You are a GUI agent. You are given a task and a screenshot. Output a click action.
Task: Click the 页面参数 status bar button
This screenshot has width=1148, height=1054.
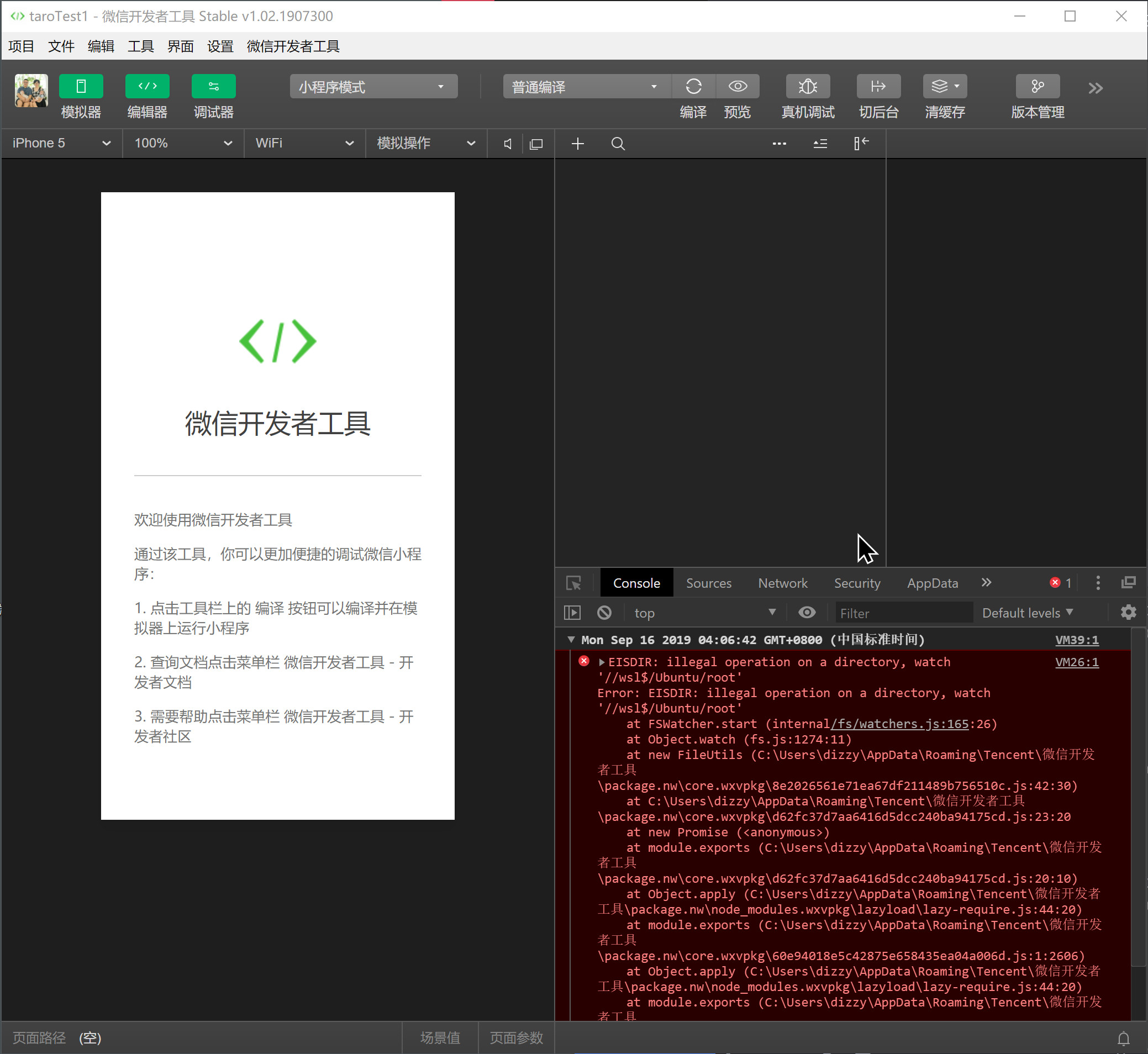pos(516,1037)
